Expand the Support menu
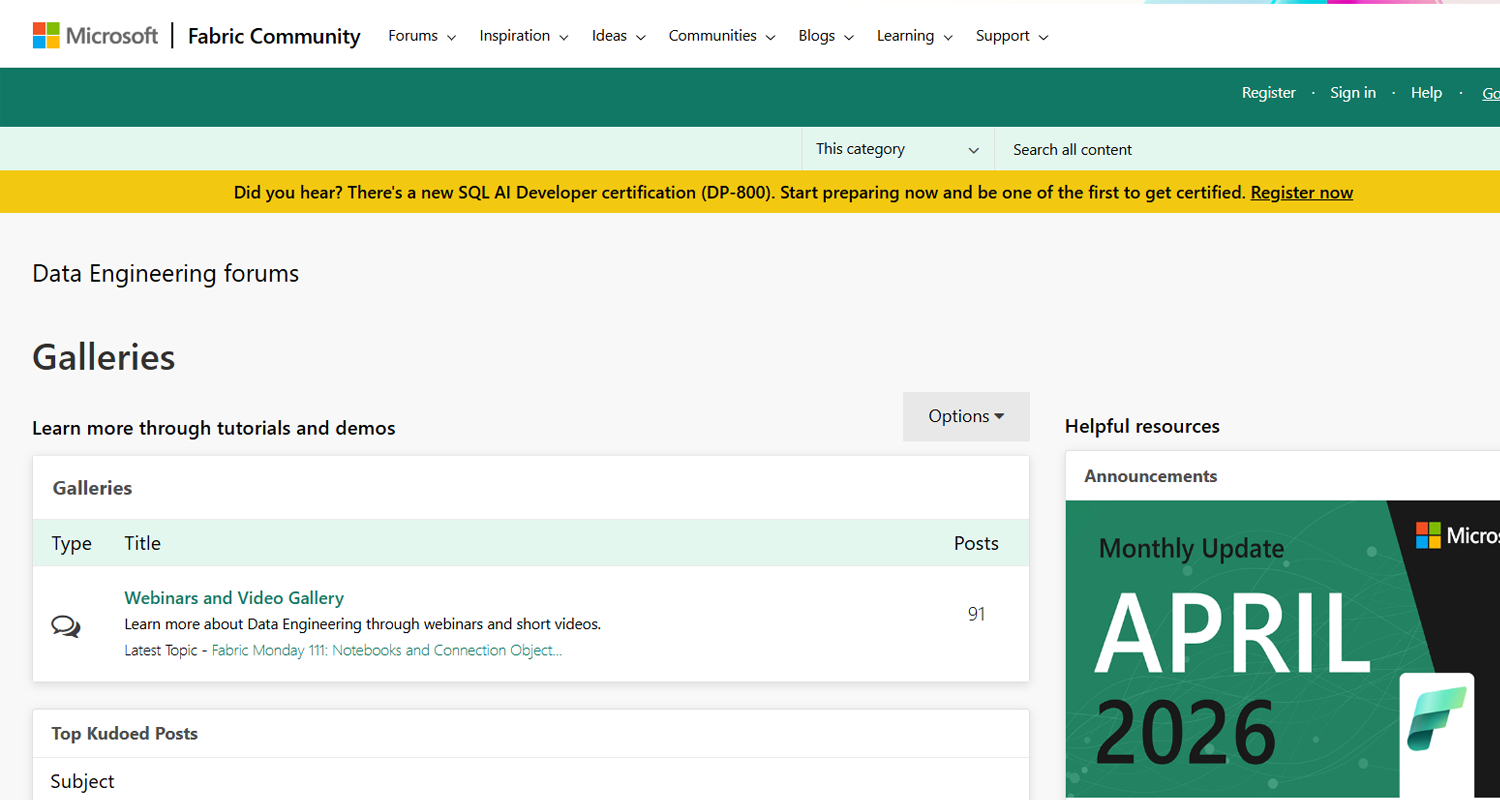The width and height of the screenshot is (1500, 800). coord(1012,36)
